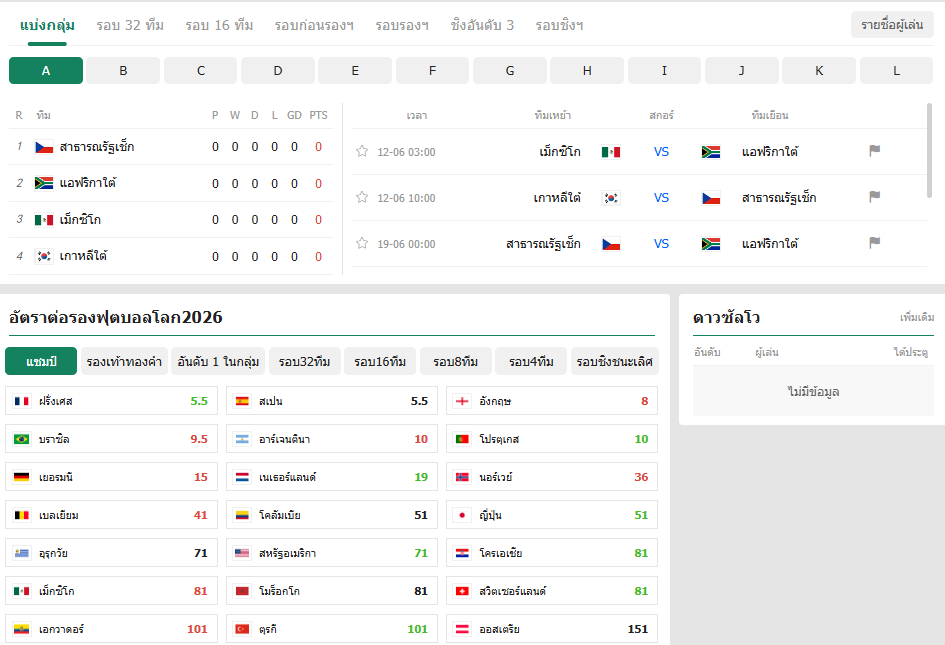Switch to รอบ 16 ทีม tab
This screenshot has width=945, height=645.
(x=219, y=25)
